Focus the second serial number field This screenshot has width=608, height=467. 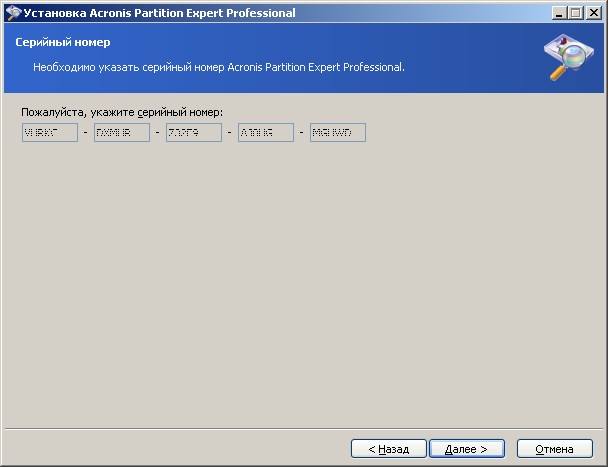pos(122,132)
